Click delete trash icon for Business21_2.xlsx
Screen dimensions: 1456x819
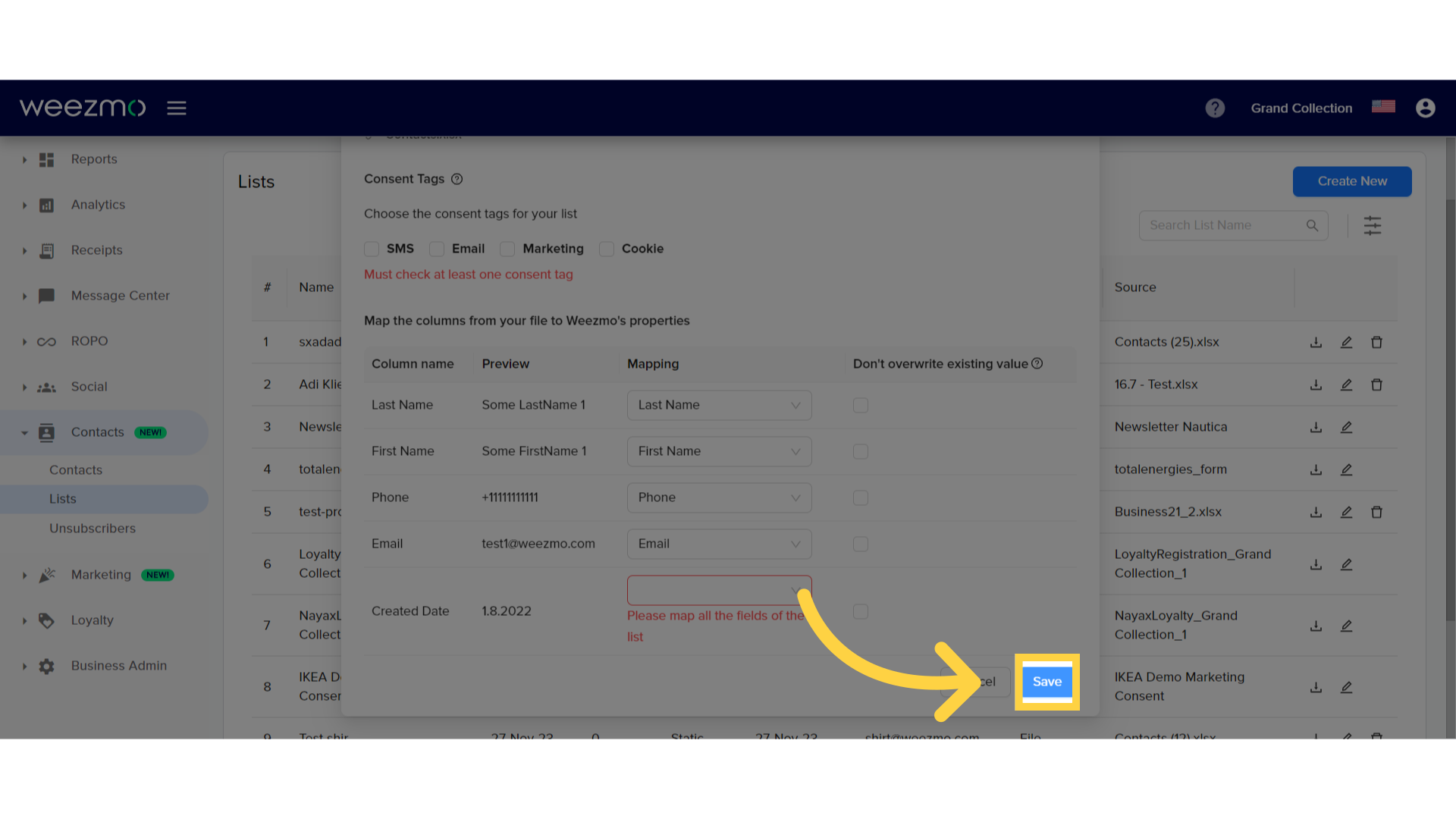point(1378,511)
